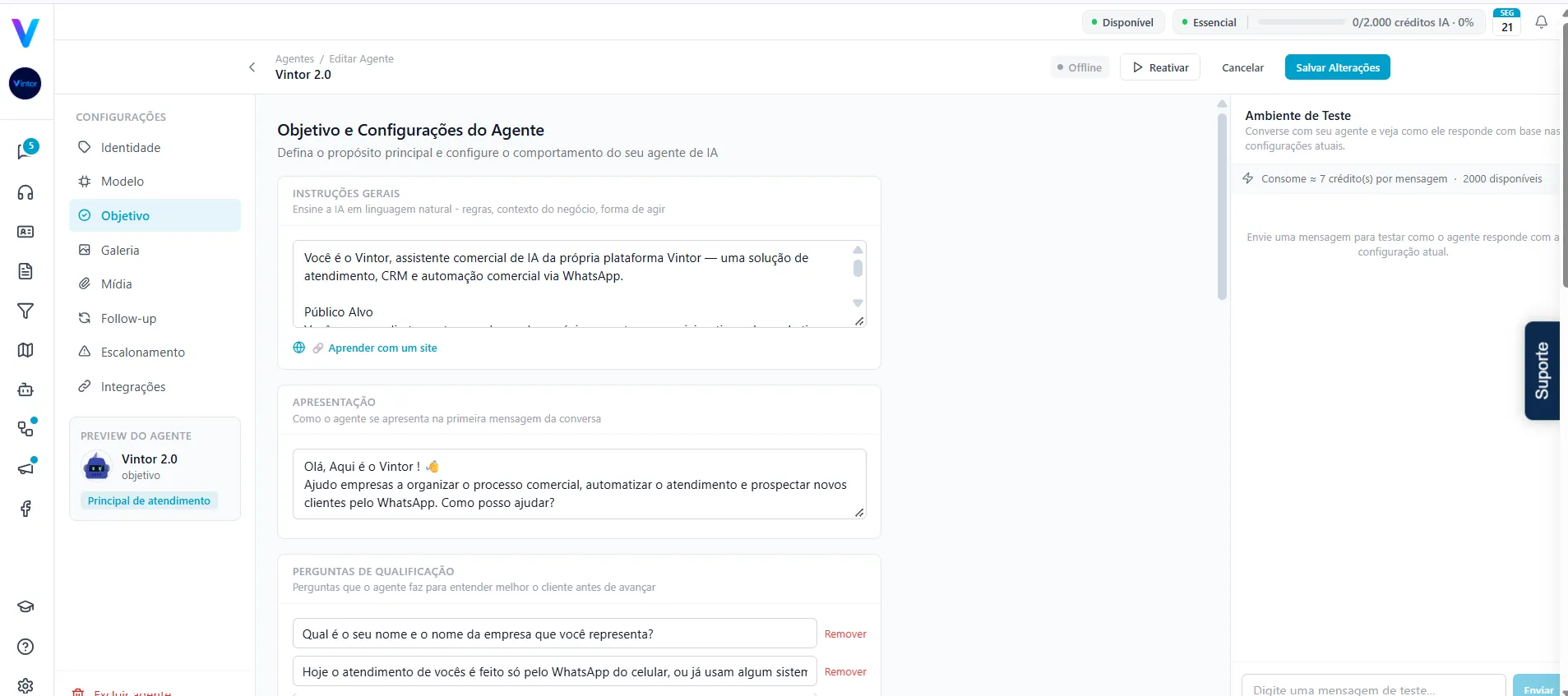
Task: Click the globe icon beside Aprender com um site
Action: (x=299, y=348)
